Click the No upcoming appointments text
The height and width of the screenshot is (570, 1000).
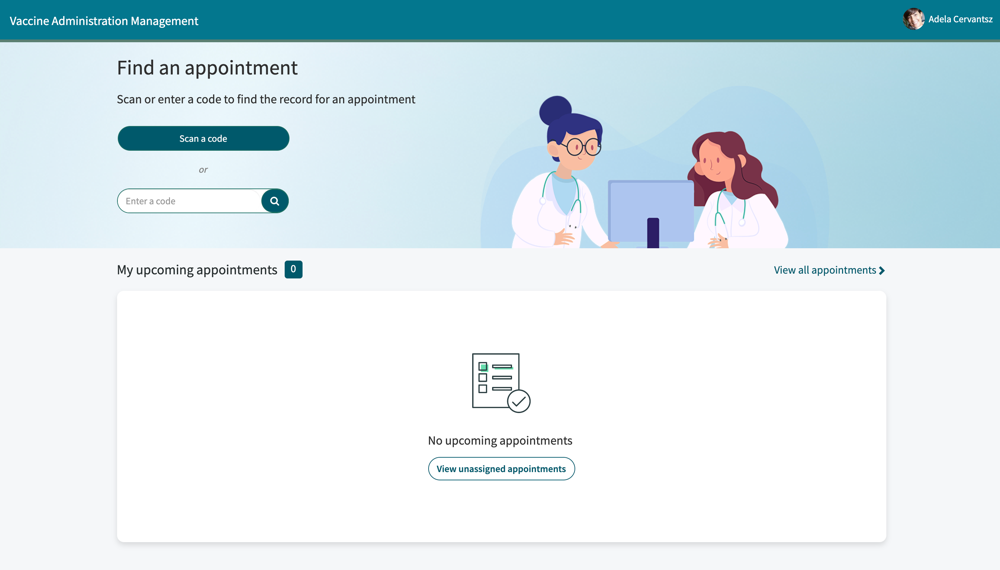click(500, 441)
